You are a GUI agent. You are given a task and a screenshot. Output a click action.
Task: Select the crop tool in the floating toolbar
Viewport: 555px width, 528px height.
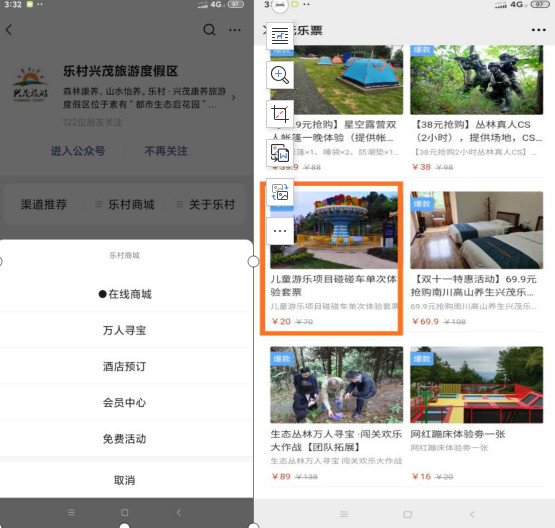pyautogui.click(x=280, y=114)
